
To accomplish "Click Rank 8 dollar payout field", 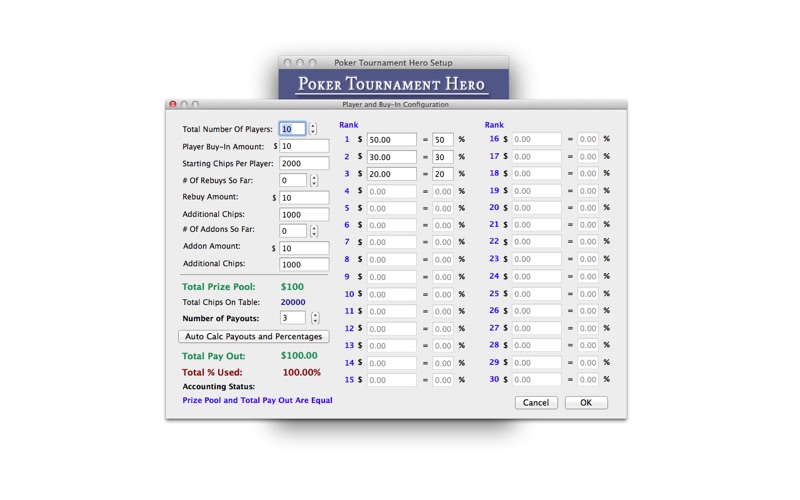I will pos(392,259).
